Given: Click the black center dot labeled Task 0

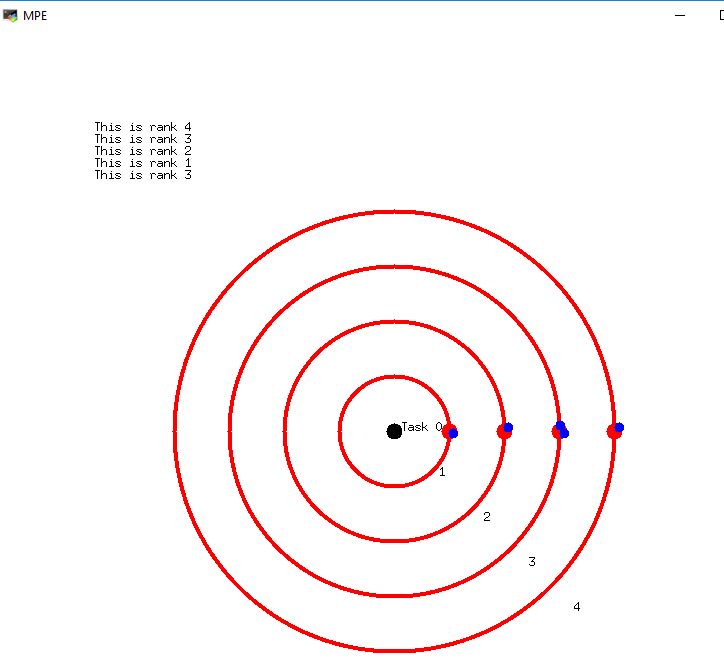Looking at the screenshot, I should [394, 431].
